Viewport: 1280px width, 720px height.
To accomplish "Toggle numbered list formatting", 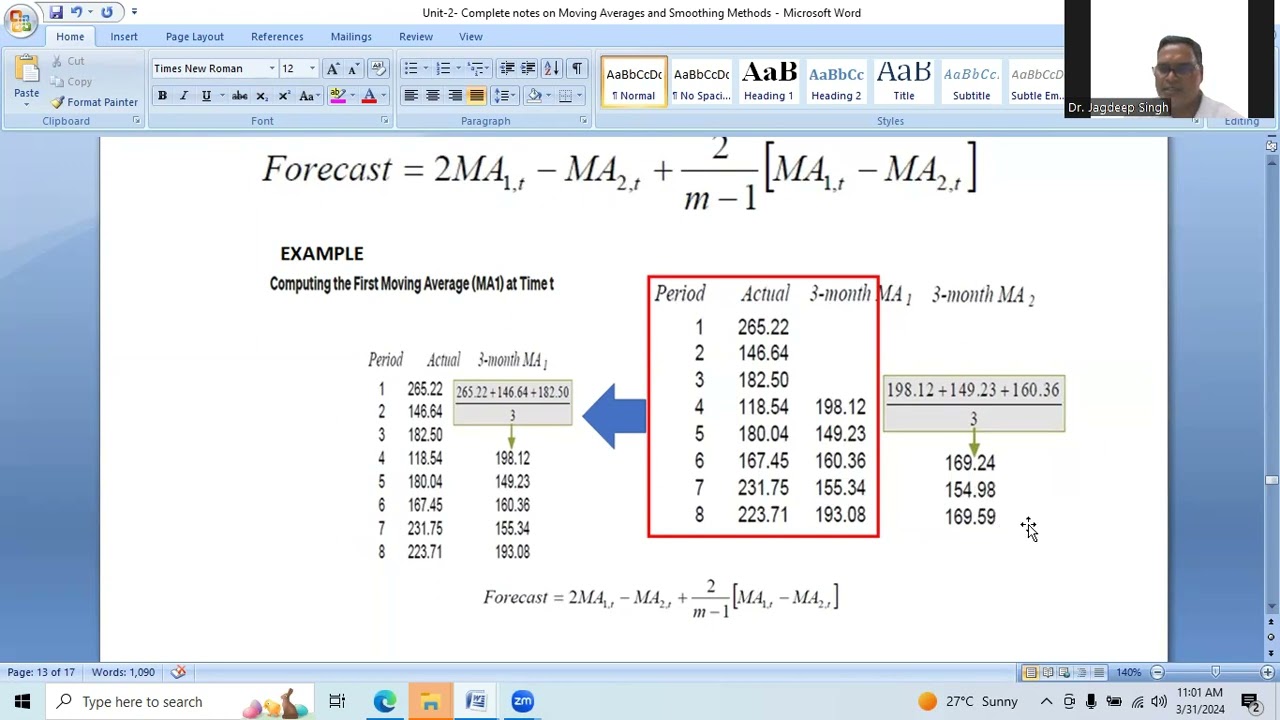I will point(442,68).
